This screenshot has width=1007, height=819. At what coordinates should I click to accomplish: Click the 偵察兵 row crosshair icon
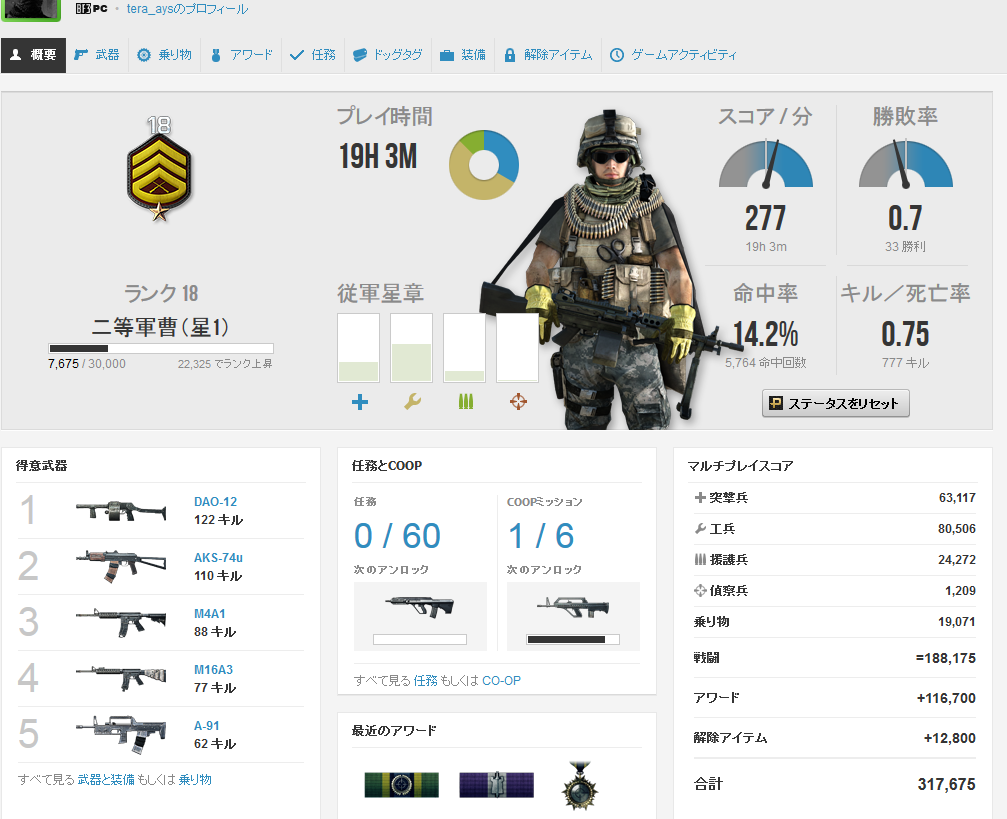[700, 590]
